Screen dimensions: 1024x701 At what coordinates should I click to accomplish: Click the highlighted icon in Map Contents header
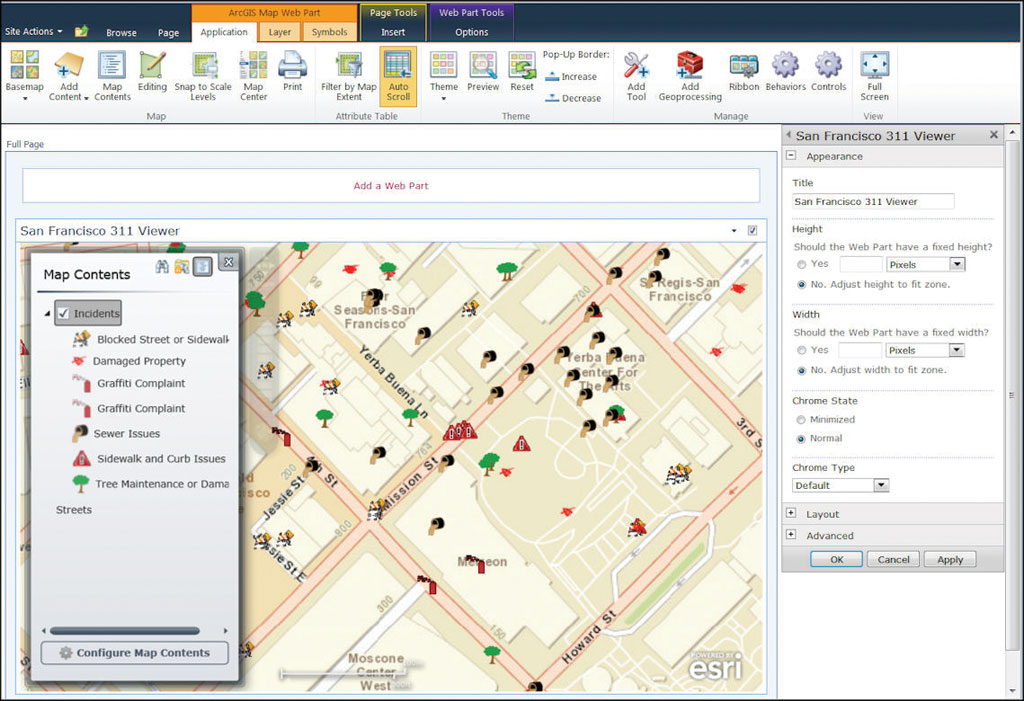click(202, 266)
